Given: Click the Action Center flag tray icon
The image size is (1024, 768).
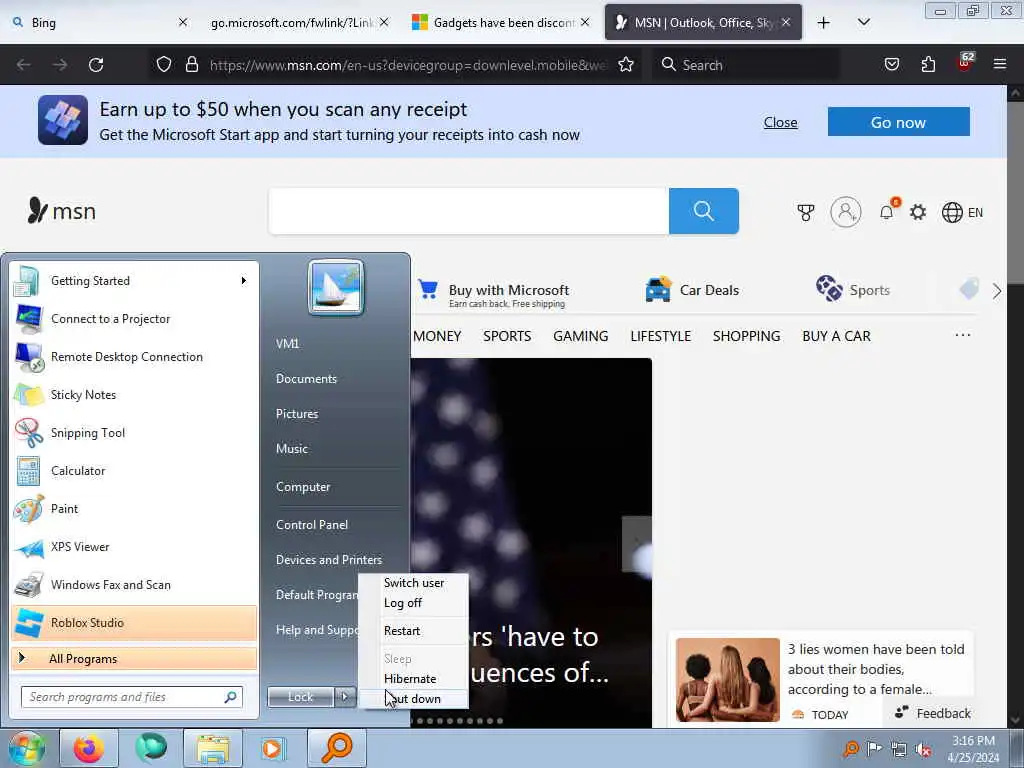Looking at the screenshot, I should point(874,748).
